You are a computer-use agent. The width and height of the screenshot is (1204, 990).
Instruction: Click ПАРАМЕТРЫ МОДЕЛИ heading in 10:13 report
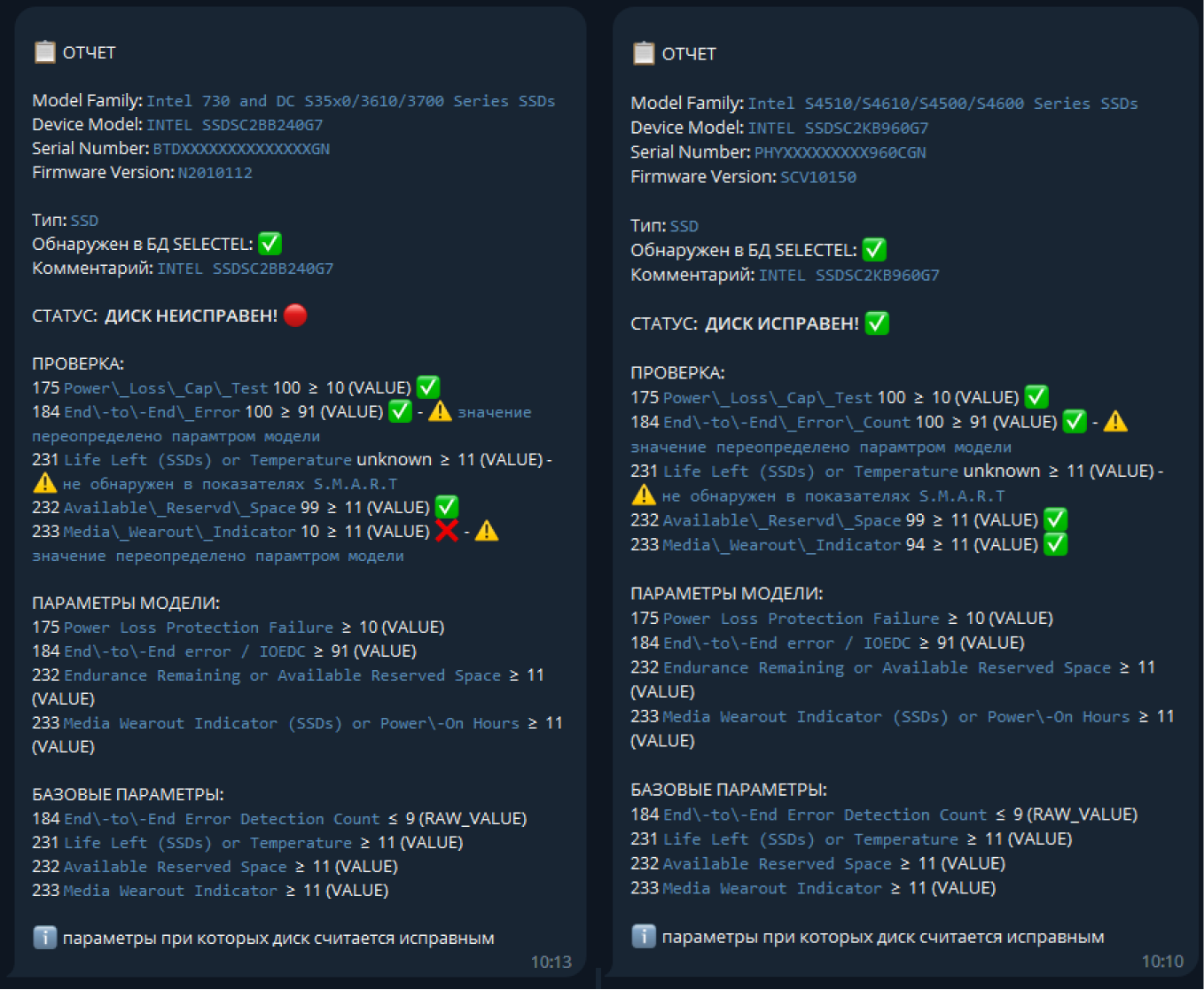click(x=126, y=603)
